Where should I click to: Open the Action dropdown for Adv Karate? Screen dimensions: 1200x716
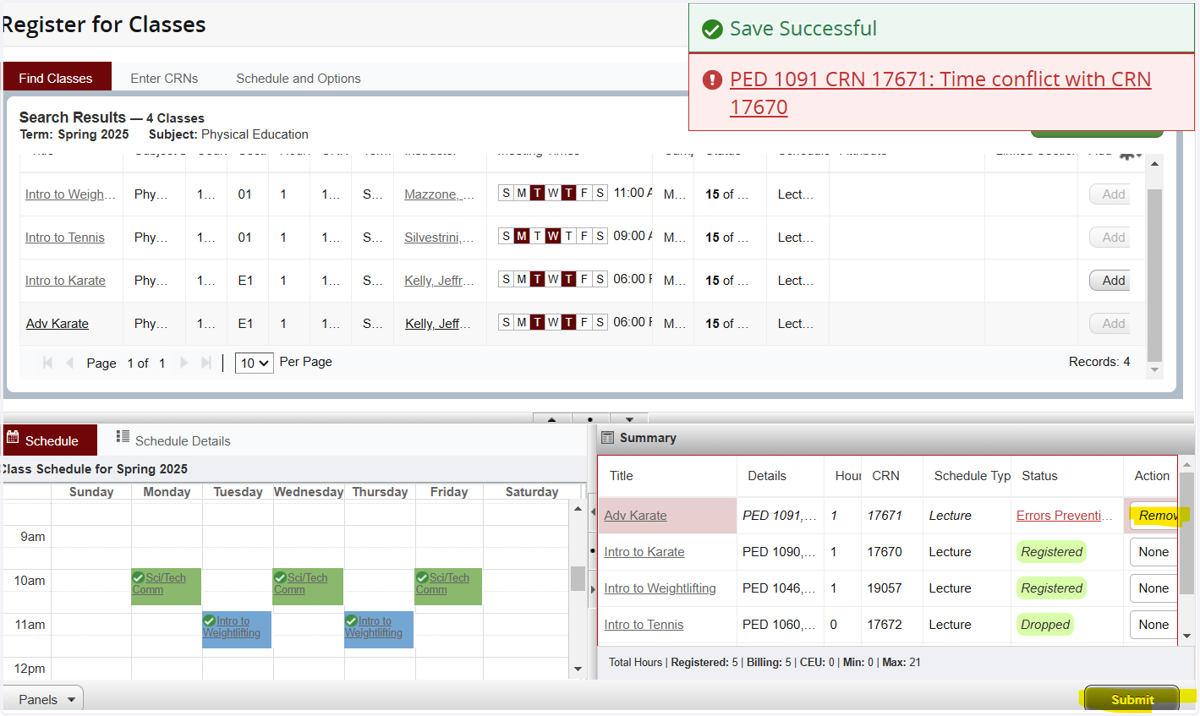point(1154,515)
